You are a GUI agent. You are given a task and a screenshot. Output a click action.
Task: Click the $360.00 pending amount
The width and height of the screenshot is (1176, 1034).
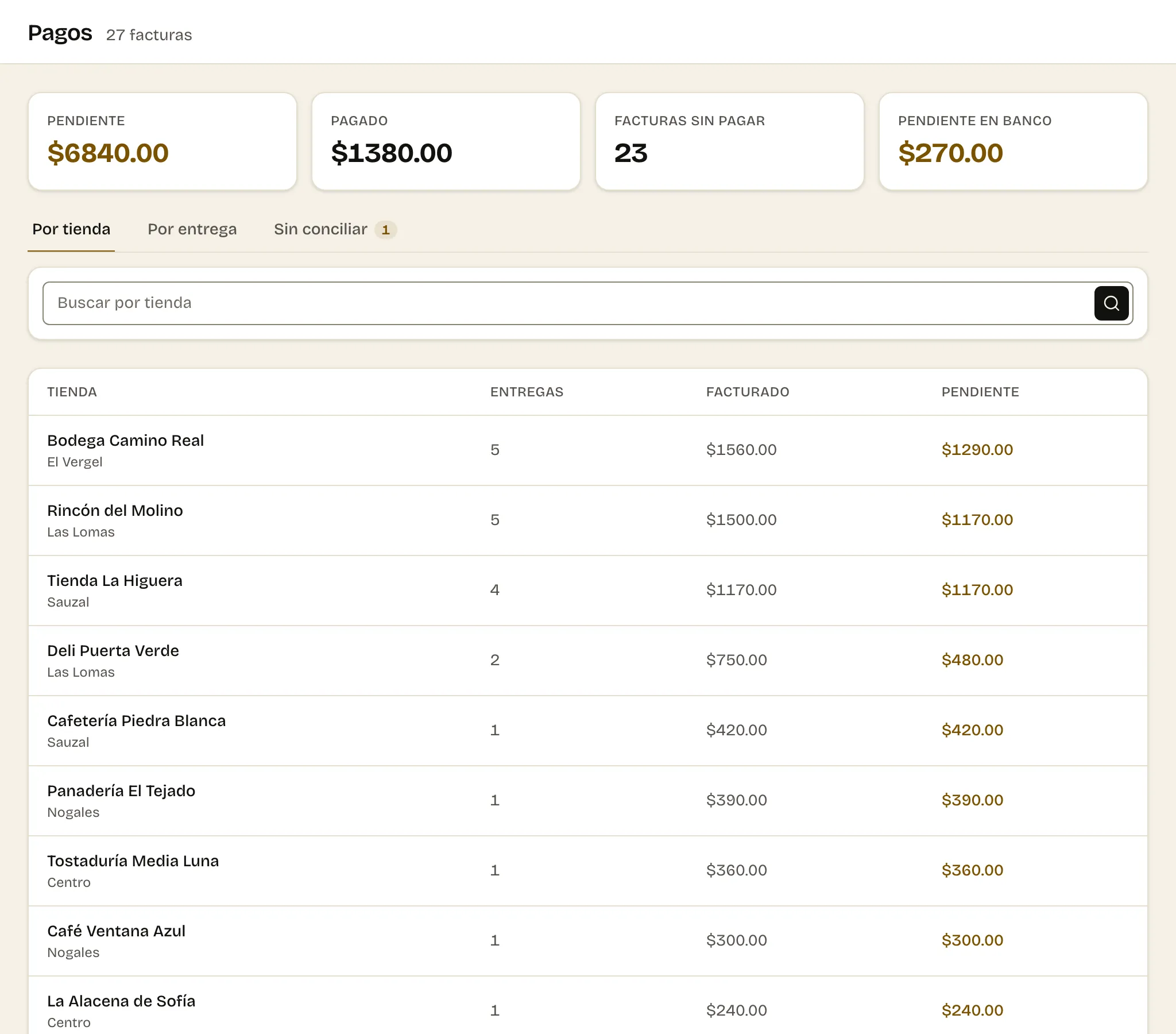coord(972,870)
